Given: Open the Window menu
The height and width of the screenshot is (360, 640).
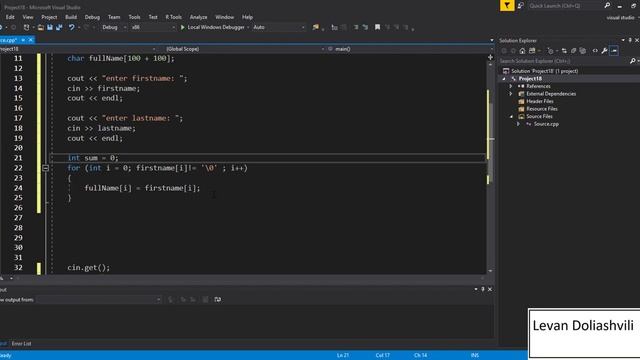Looking at the screenshot, I should tap(224, 17).
